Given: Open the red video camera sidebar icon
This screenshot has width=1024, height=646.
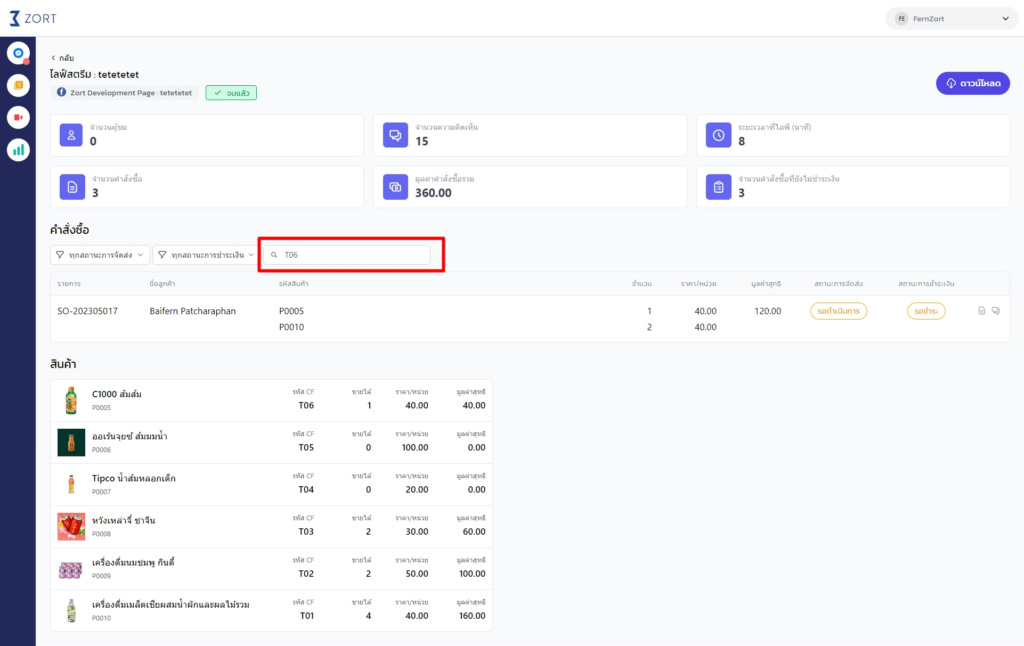Looking at the screenshot, I should tap(18, 117).
